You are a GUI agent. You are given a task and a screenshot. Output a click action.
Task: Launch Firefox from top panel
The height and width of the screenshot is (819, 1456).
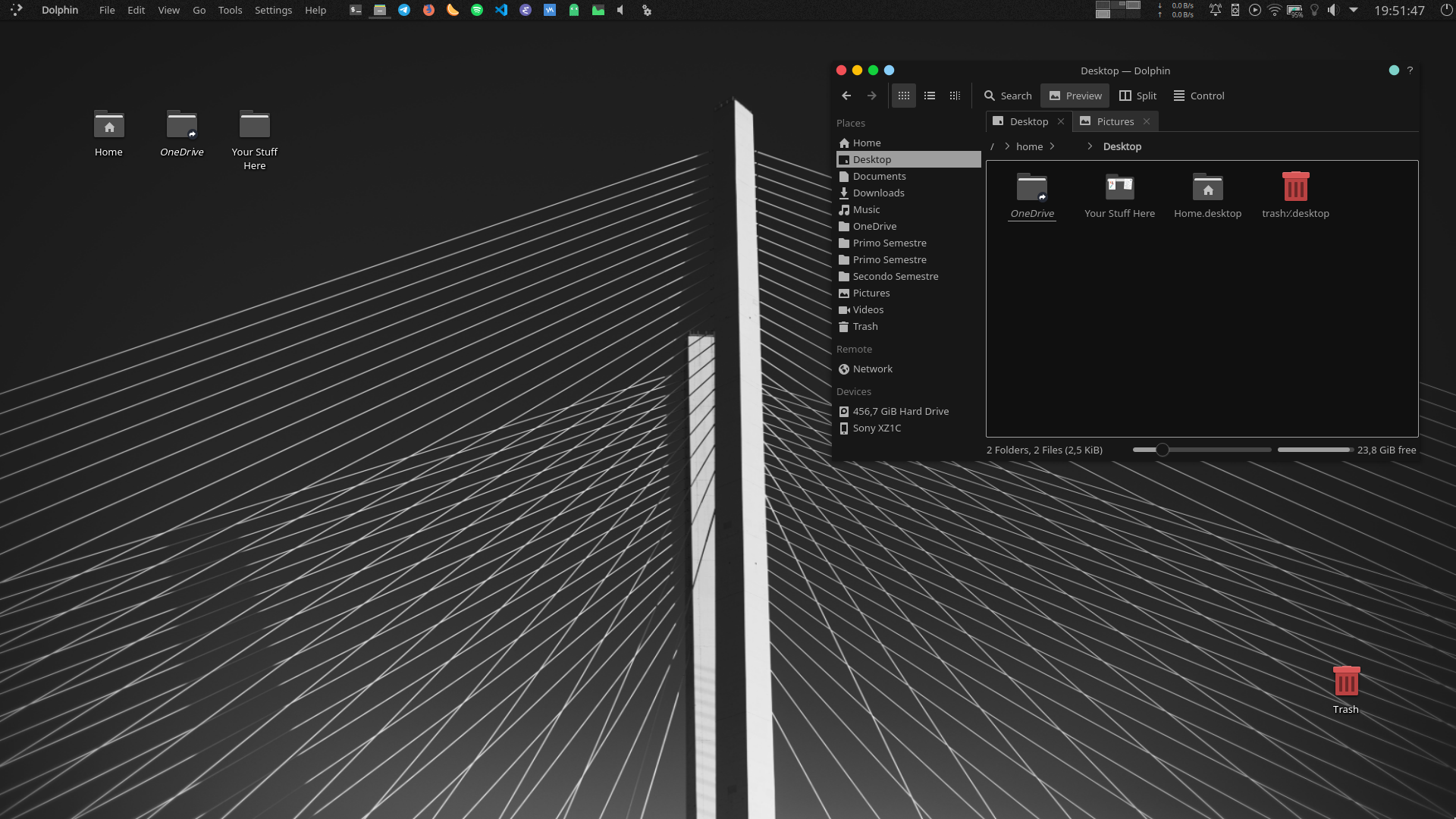(428, 10)
